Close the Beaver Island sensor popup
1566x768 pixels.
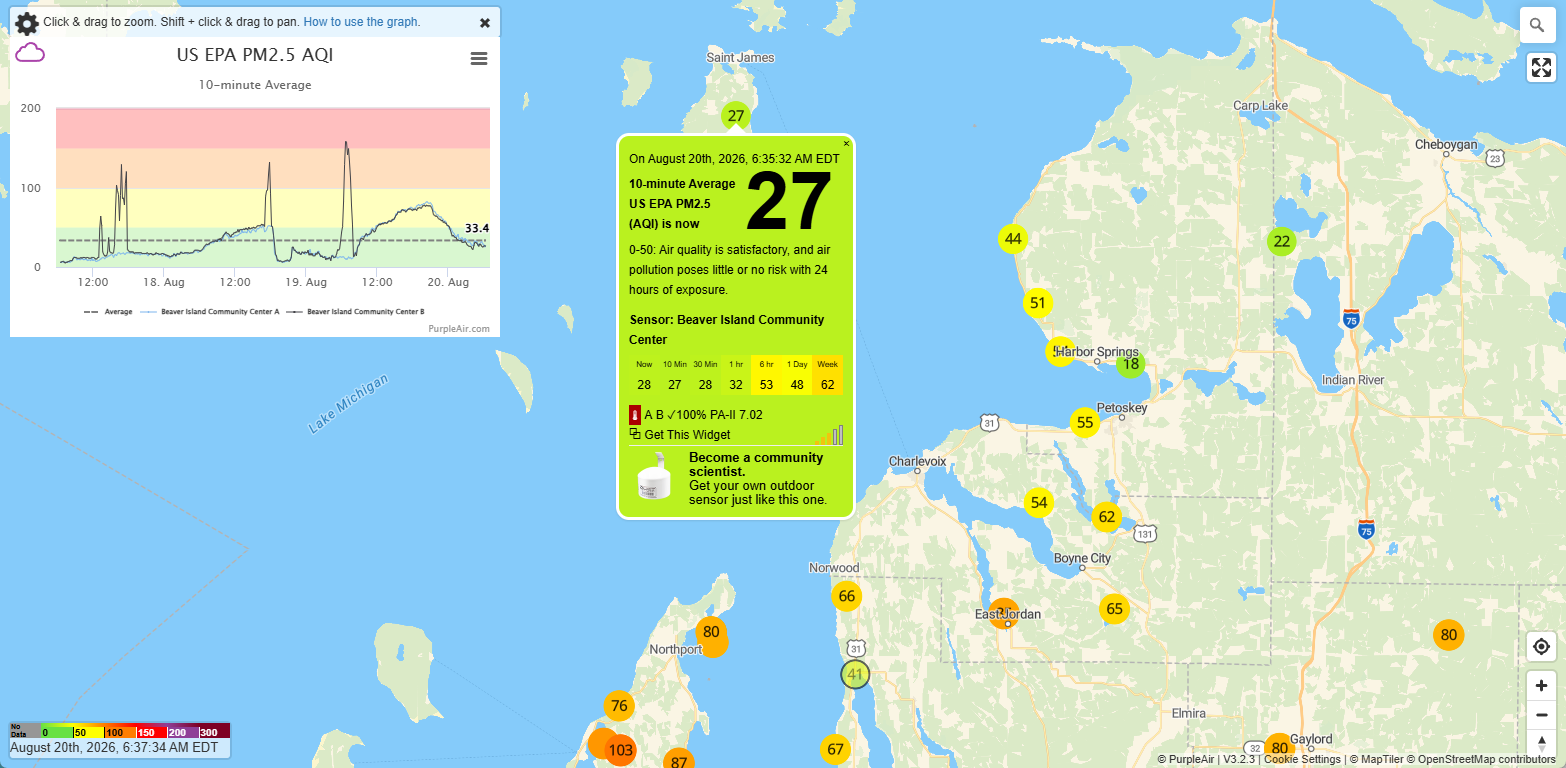point(846,144)
